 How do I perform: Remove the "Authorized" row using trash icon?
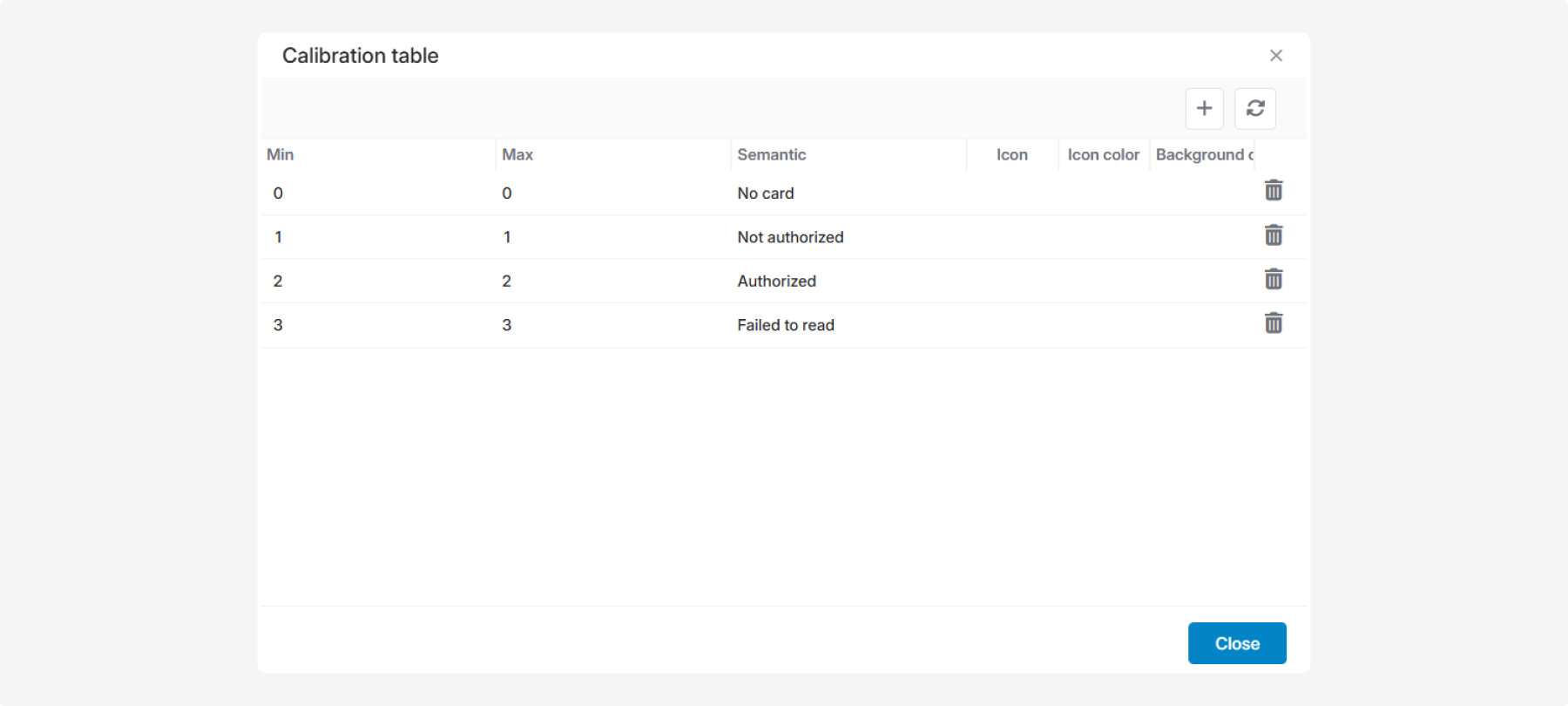(1273, 280)
